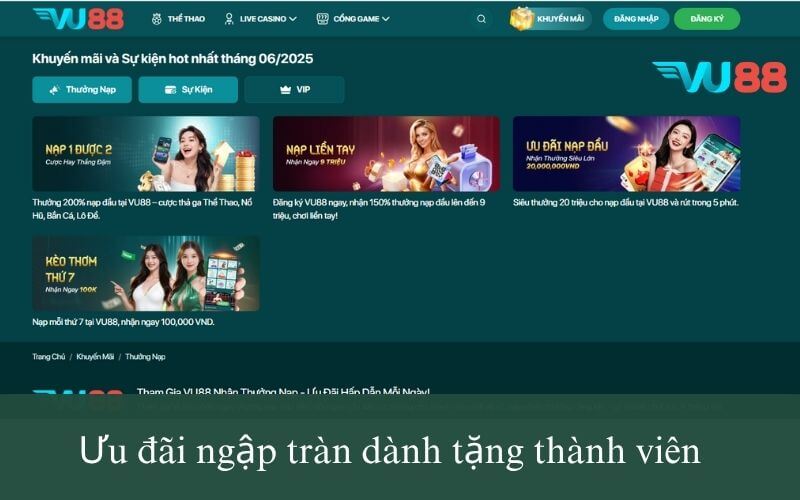Go to Trang Chủ in breadcrumb
Viewport: 800px width, 500px height.
49,357
